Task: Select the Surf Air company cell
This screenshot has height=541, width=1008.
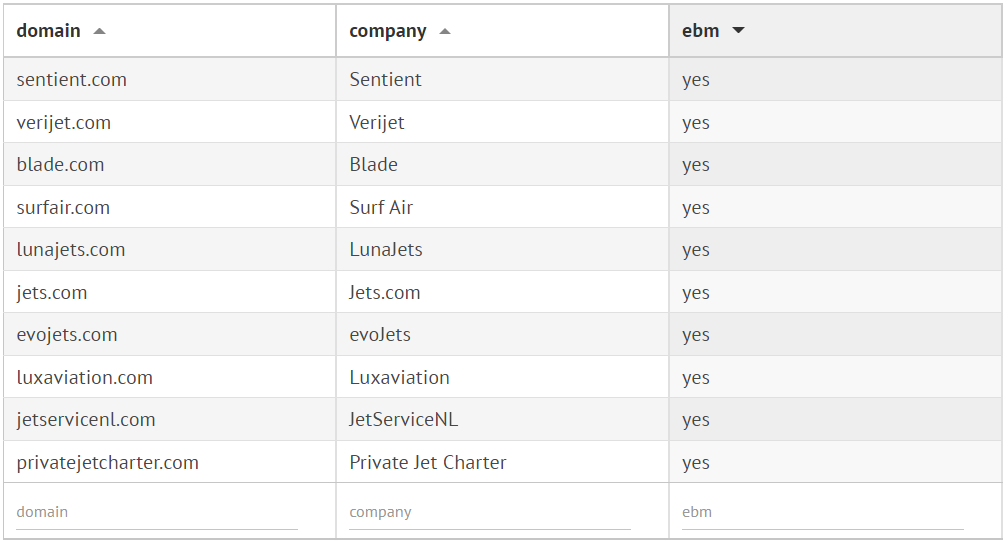Action: click(x=381, y=208)
